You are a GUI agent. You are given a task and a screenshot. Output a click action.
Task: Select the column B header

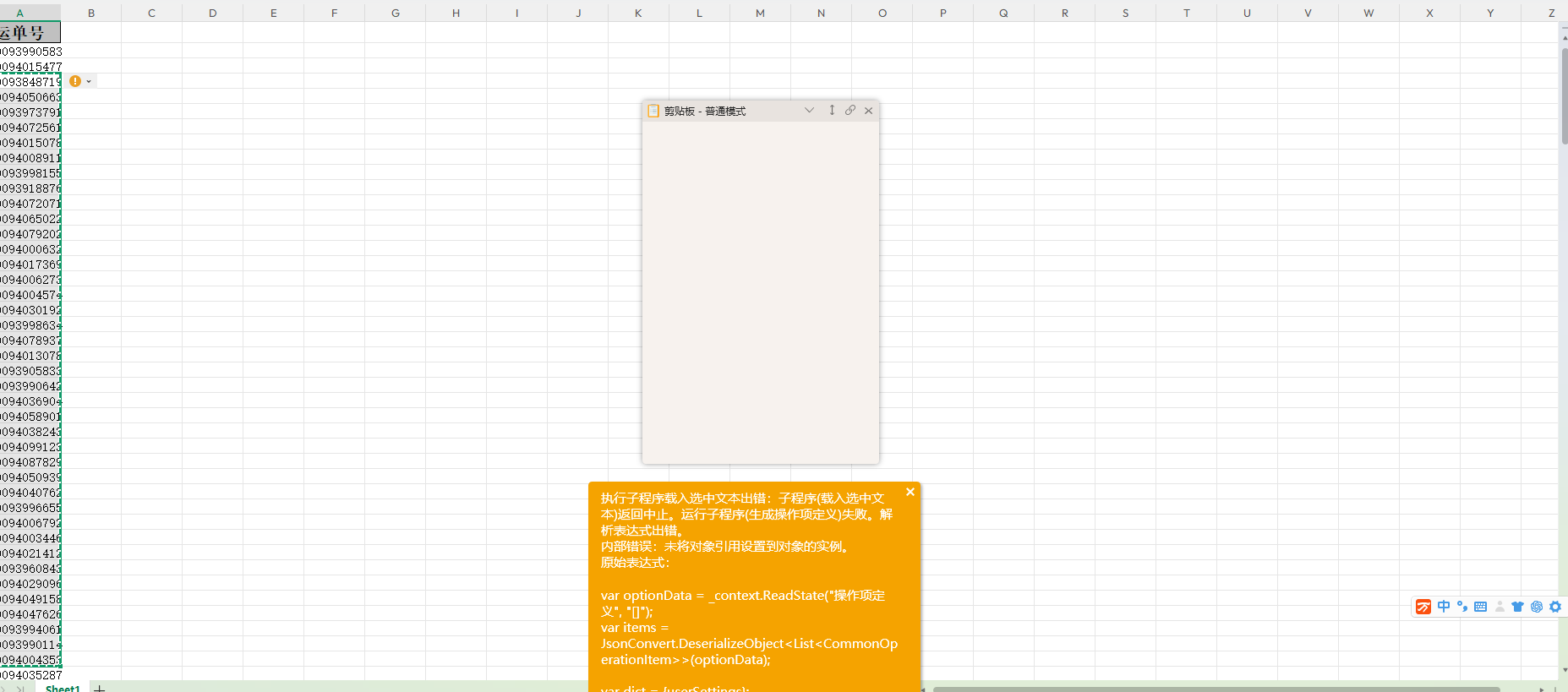[x=91, y=13]
